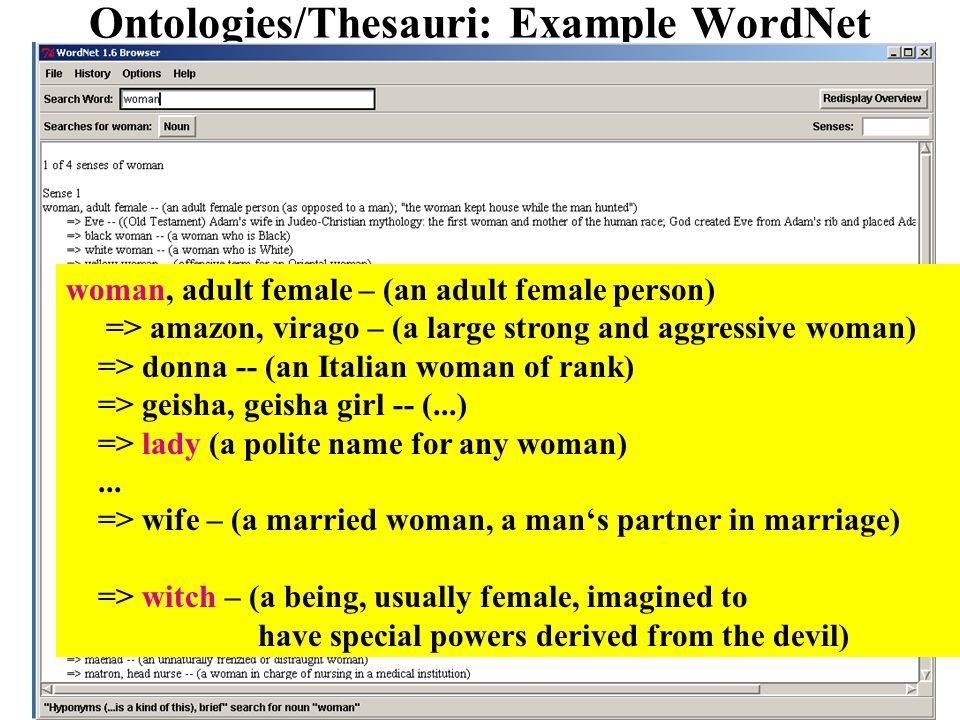The height and width of the screenshot is (720, 960).
Task: Click the 'Searches for woman:' label
Action: click(97, 127)
